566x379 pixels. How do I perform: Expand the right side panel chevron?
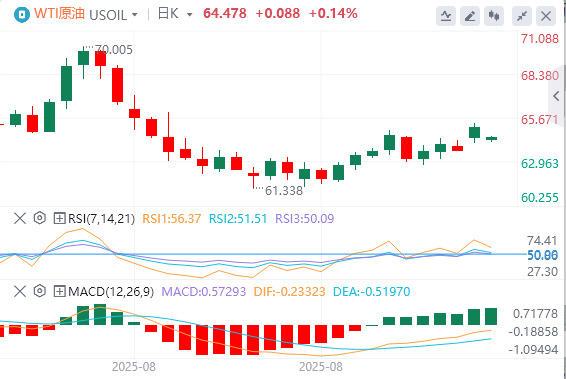(x=556, y=96)
